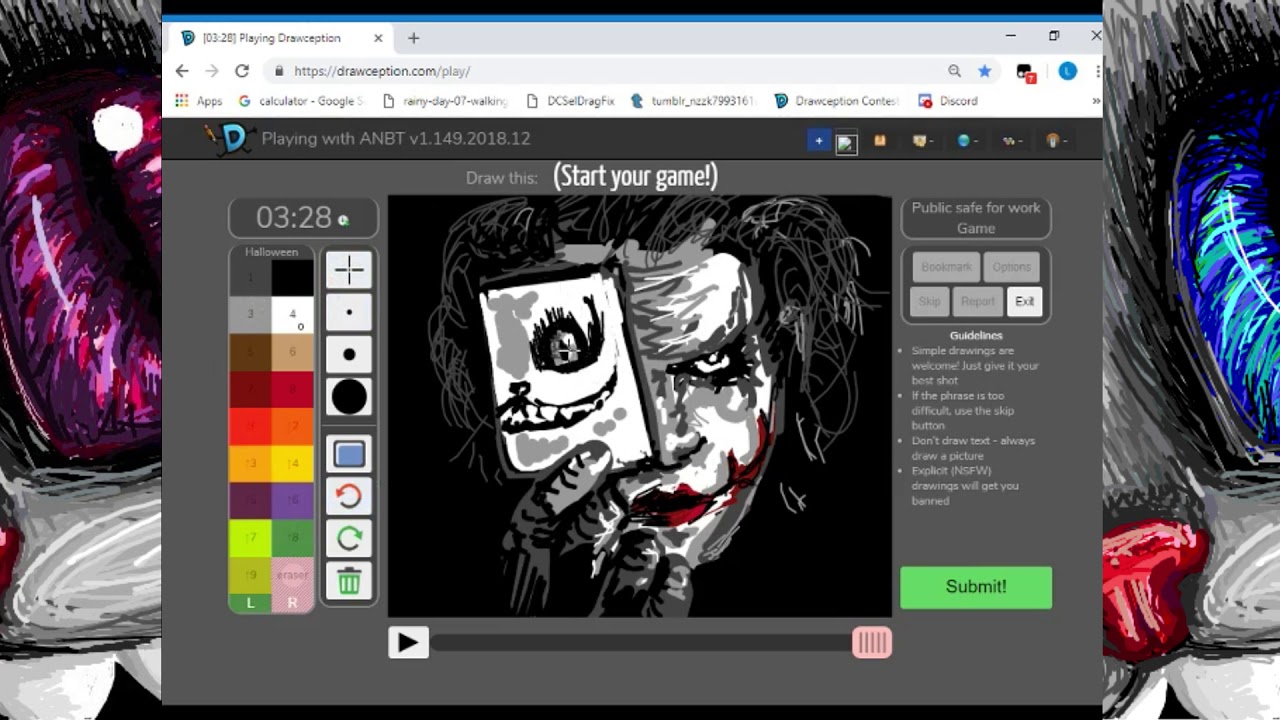Image resolution: width=1280 pixels, height=720 pixels.
Task: Open the Discord bookmark
Action: click(948, 101)
